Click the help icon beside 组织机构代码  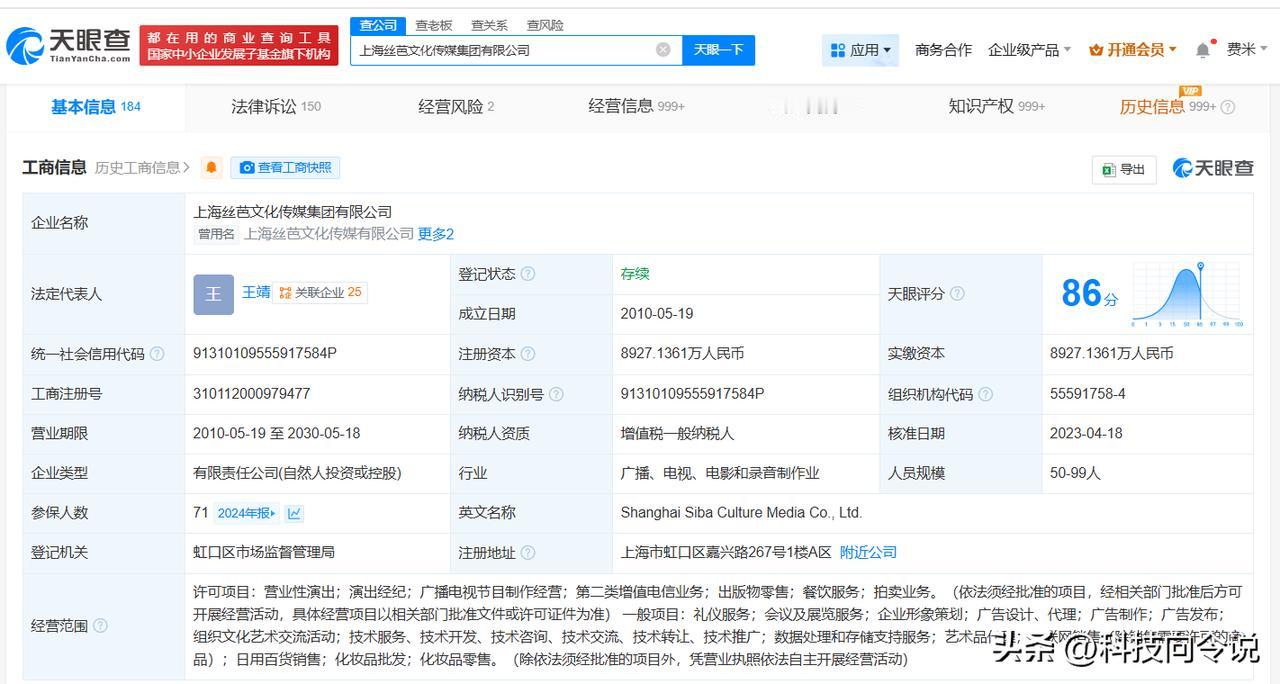[x=985, y=394]
